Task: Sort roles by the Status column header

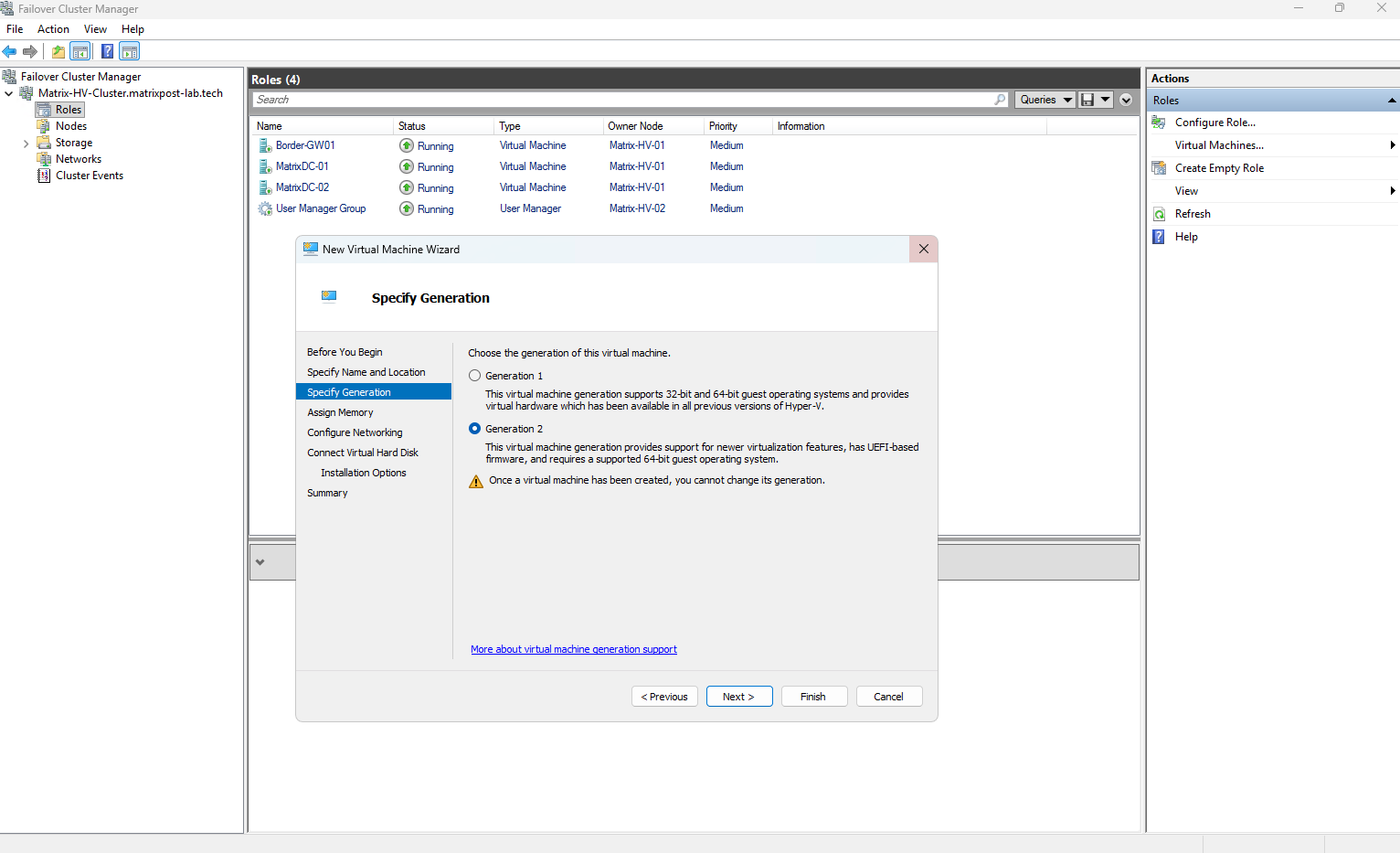Action: pyautogui.click(x=443, y=126)
